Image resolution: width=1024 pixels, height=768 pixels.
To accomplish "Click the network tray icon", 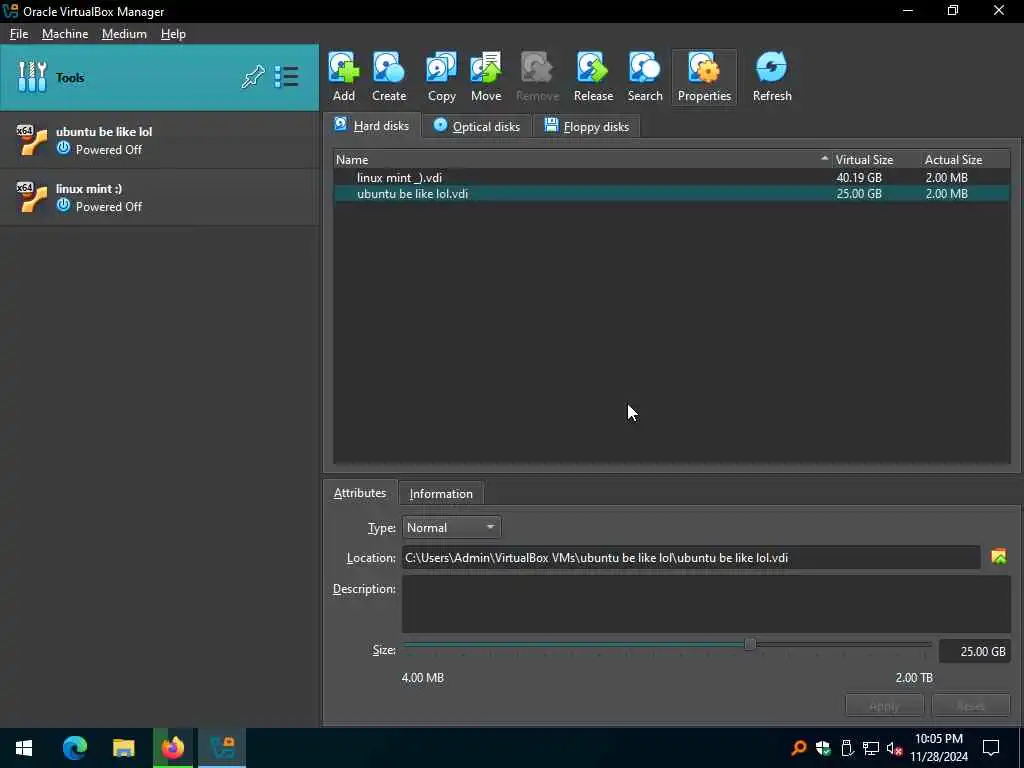I will click(x=870, y=748).
